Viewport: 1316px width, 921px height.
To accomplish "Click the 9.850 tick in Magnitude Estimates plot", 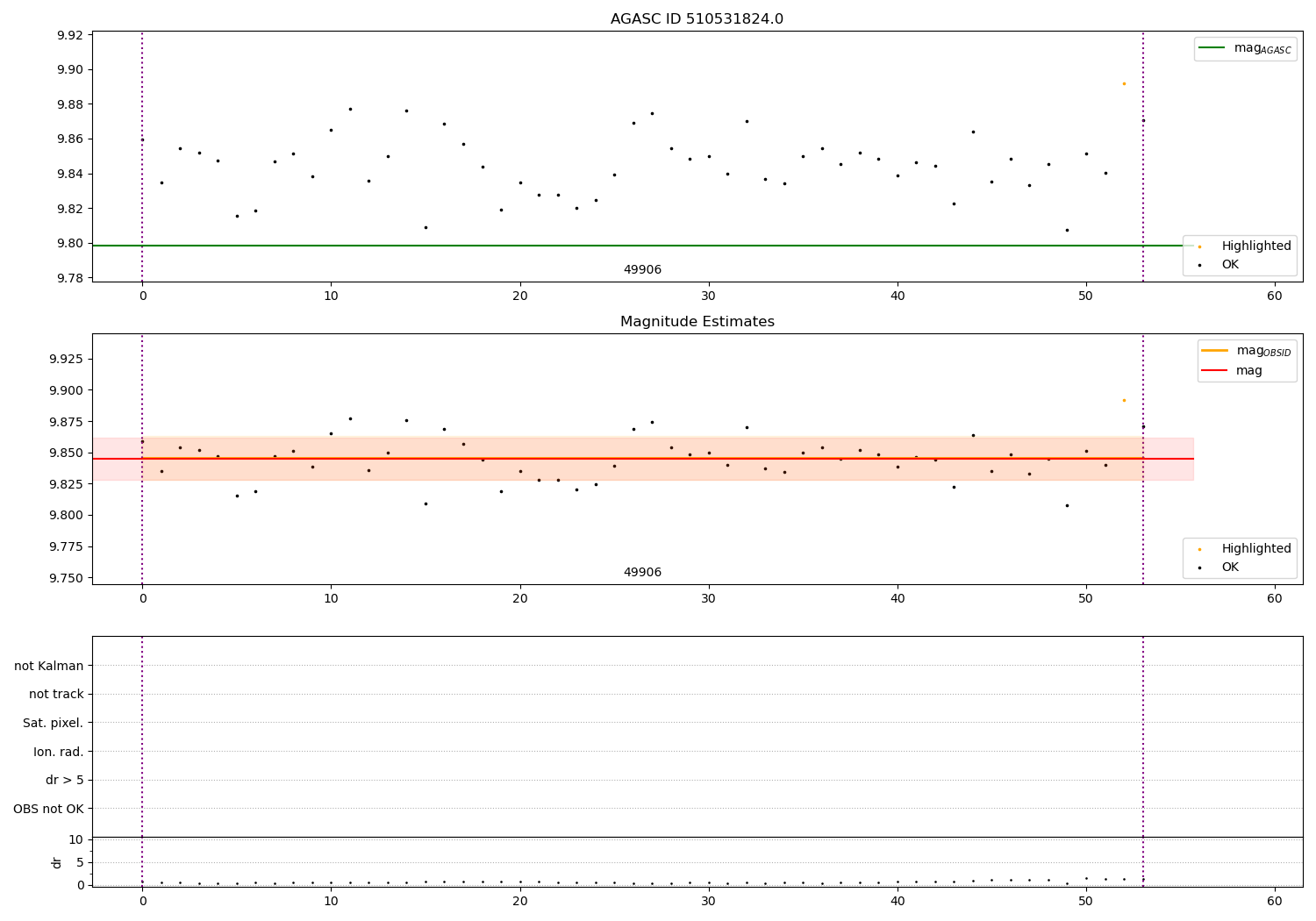I will (66, 453).
